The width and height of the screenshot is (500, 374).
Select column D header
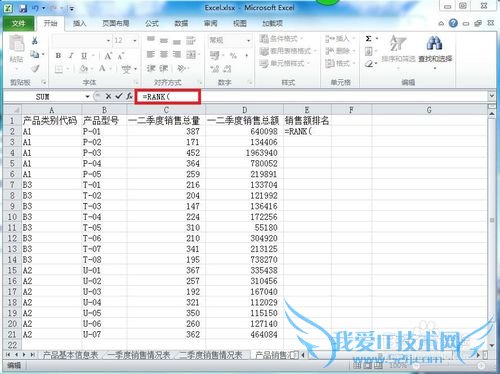click(x=244, y=110)
